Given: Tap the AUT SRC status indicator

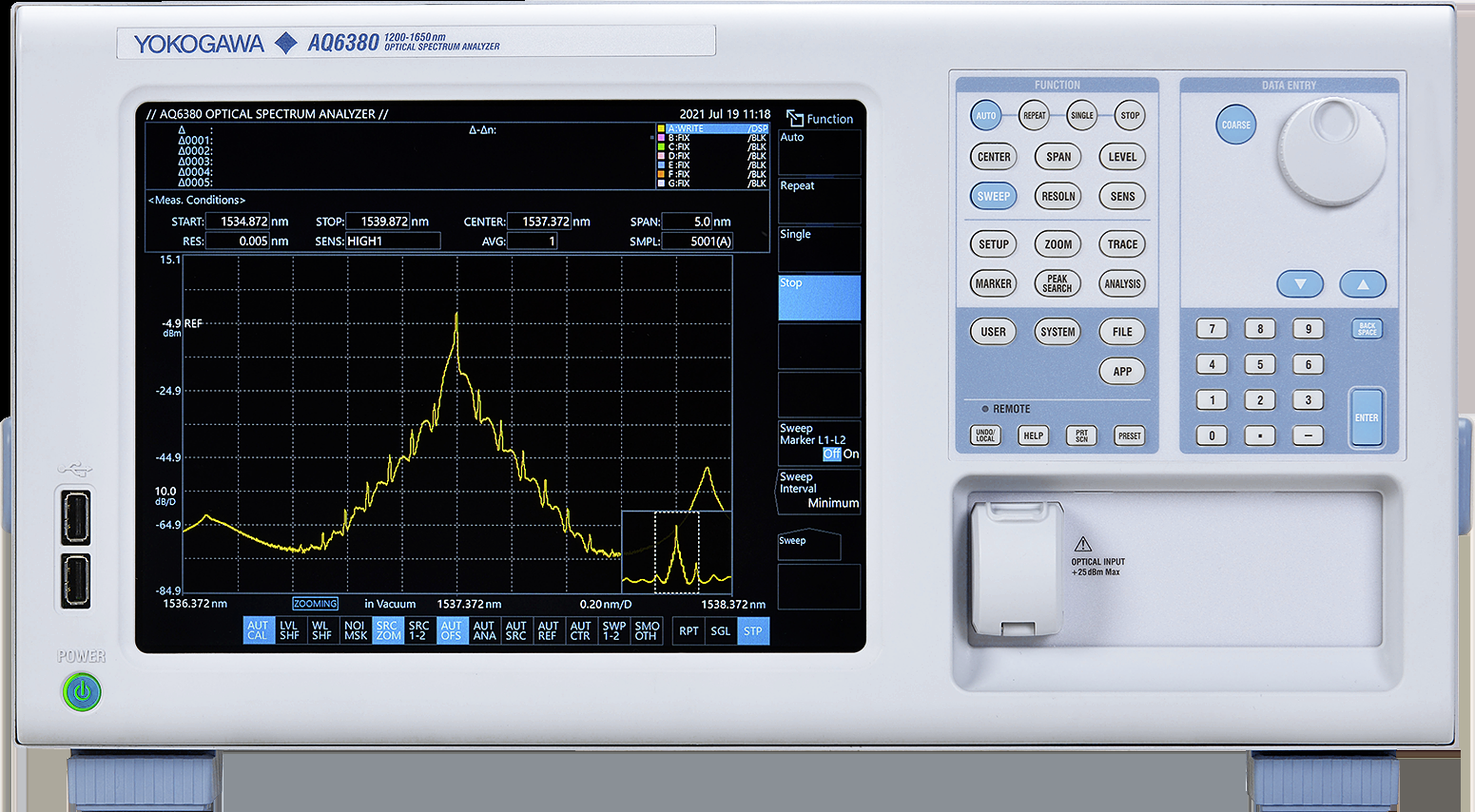Looking at the screenshot, I should pyautogui.click(x=515, y=630).
